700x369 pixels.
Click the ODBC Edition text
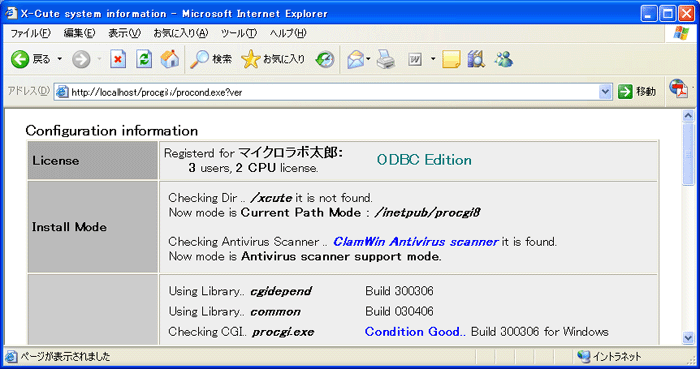point(424,160)
